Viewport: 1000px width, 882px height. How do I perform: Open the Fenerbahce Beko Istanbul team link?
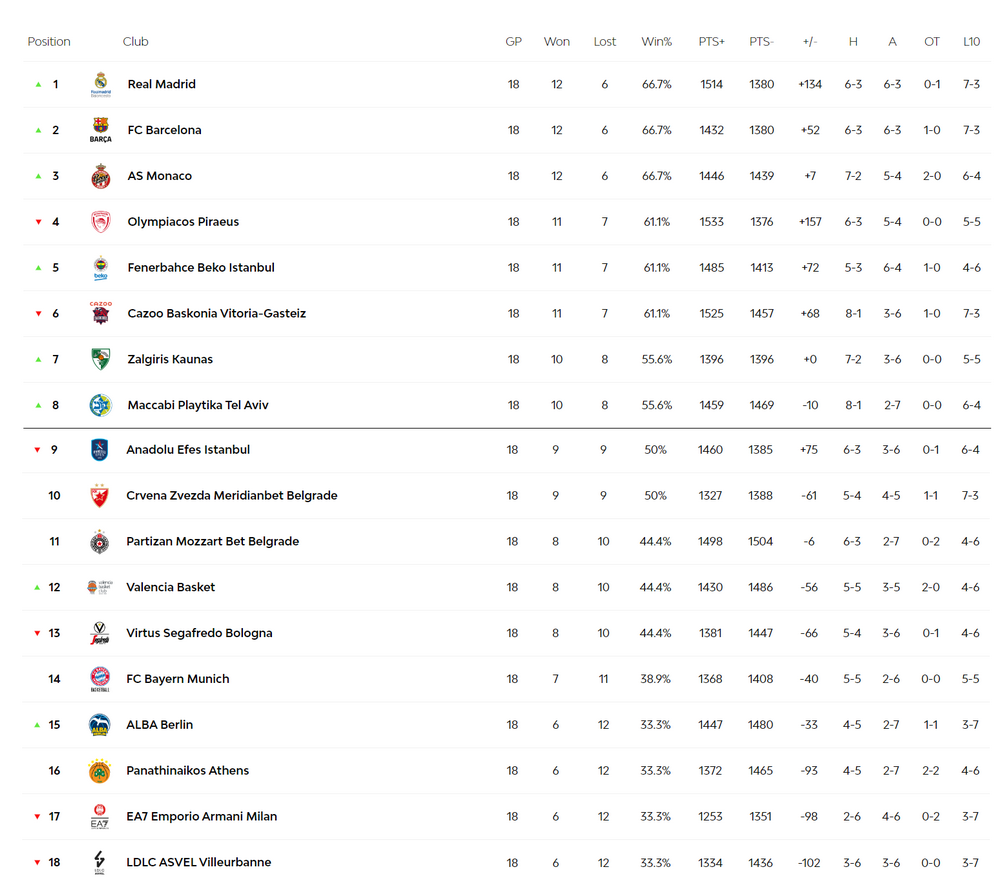pos(201,267)
